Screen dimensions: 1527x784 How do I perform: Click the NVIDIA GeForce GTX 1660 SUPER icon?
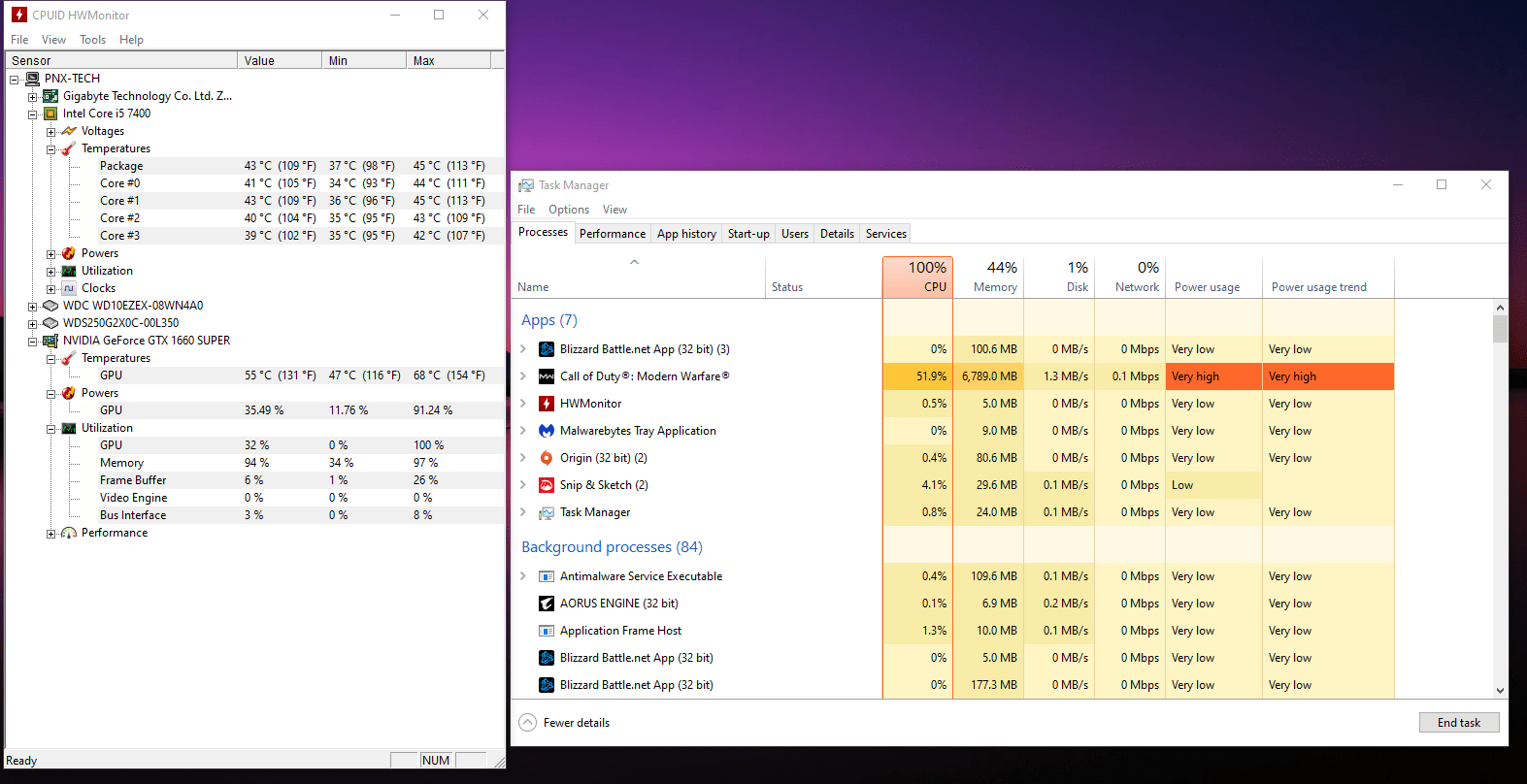point(50,341)
